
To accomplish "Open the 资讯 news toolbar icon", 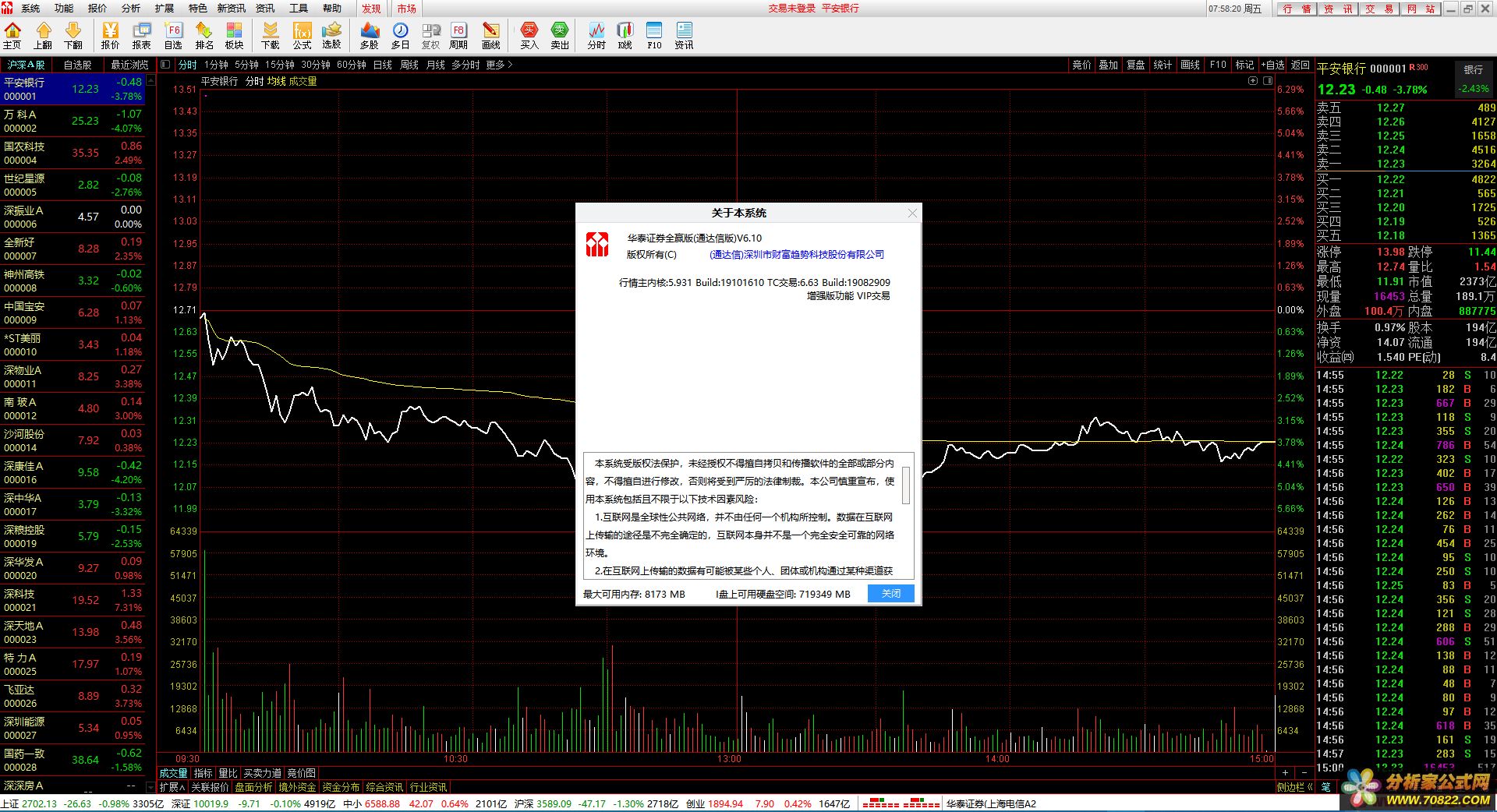I will coord(684,36).
